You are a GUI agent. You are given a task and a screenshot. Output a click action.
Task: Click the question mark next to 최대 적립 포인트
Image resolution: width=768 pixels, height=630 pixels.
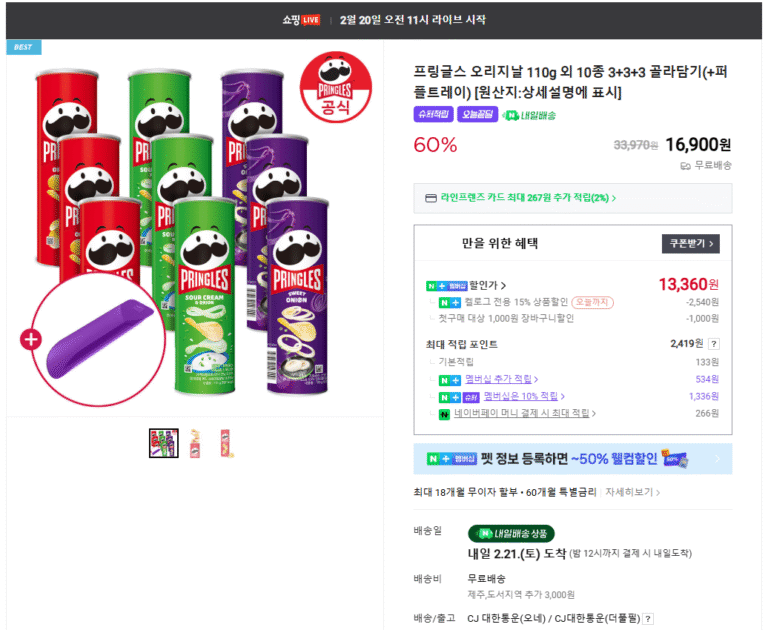point(714,344)
